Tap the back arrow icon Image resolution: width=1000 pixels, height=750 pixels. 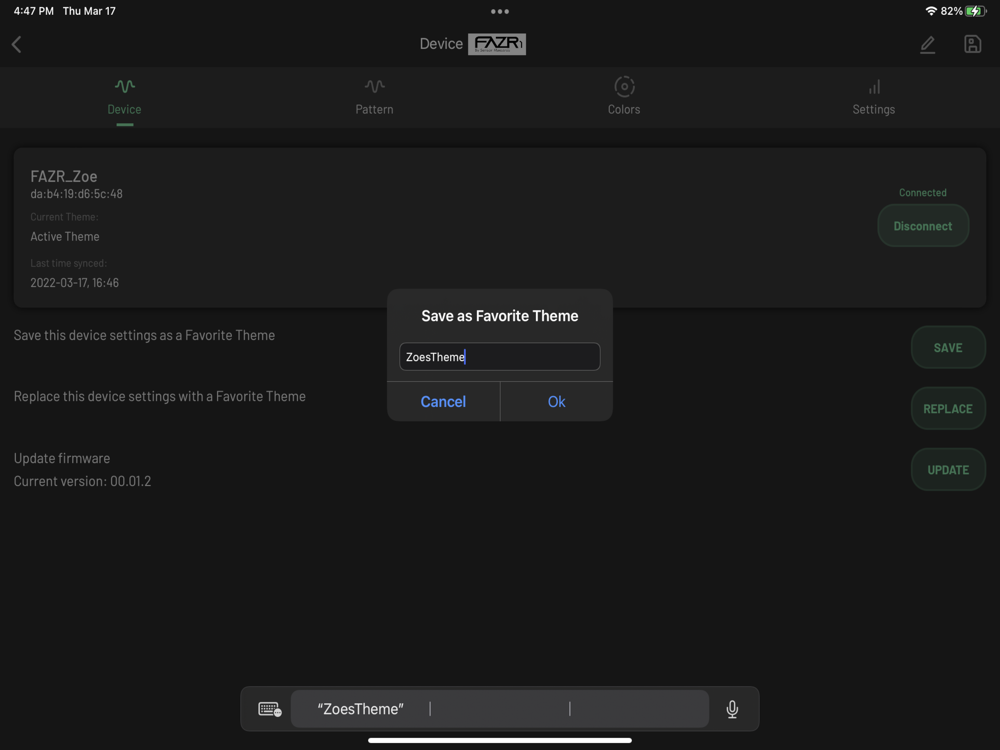click(x=17, y=45)
